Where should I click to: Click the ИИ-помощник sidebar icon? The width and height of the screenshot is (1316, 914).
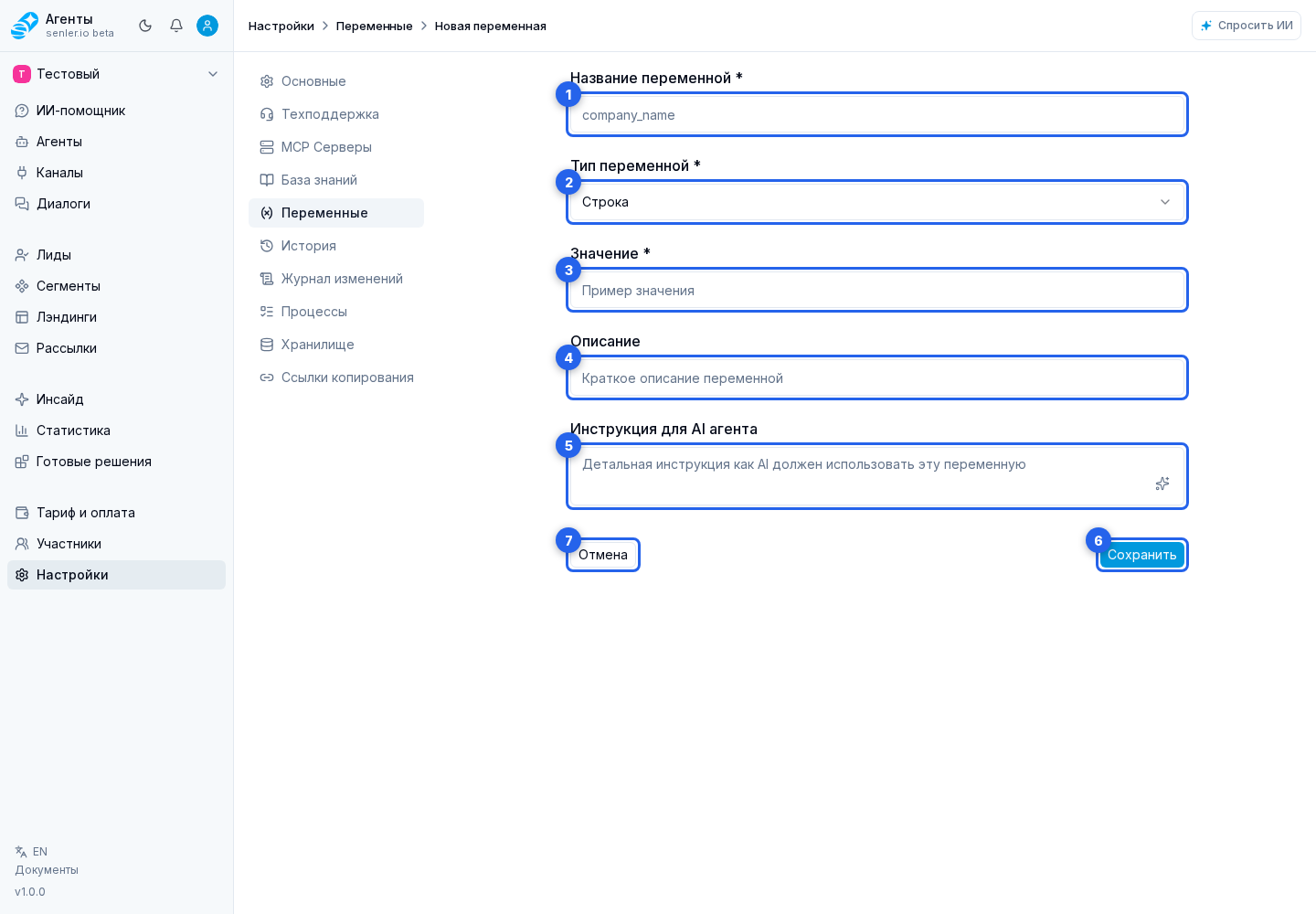[x=22, y=111]
